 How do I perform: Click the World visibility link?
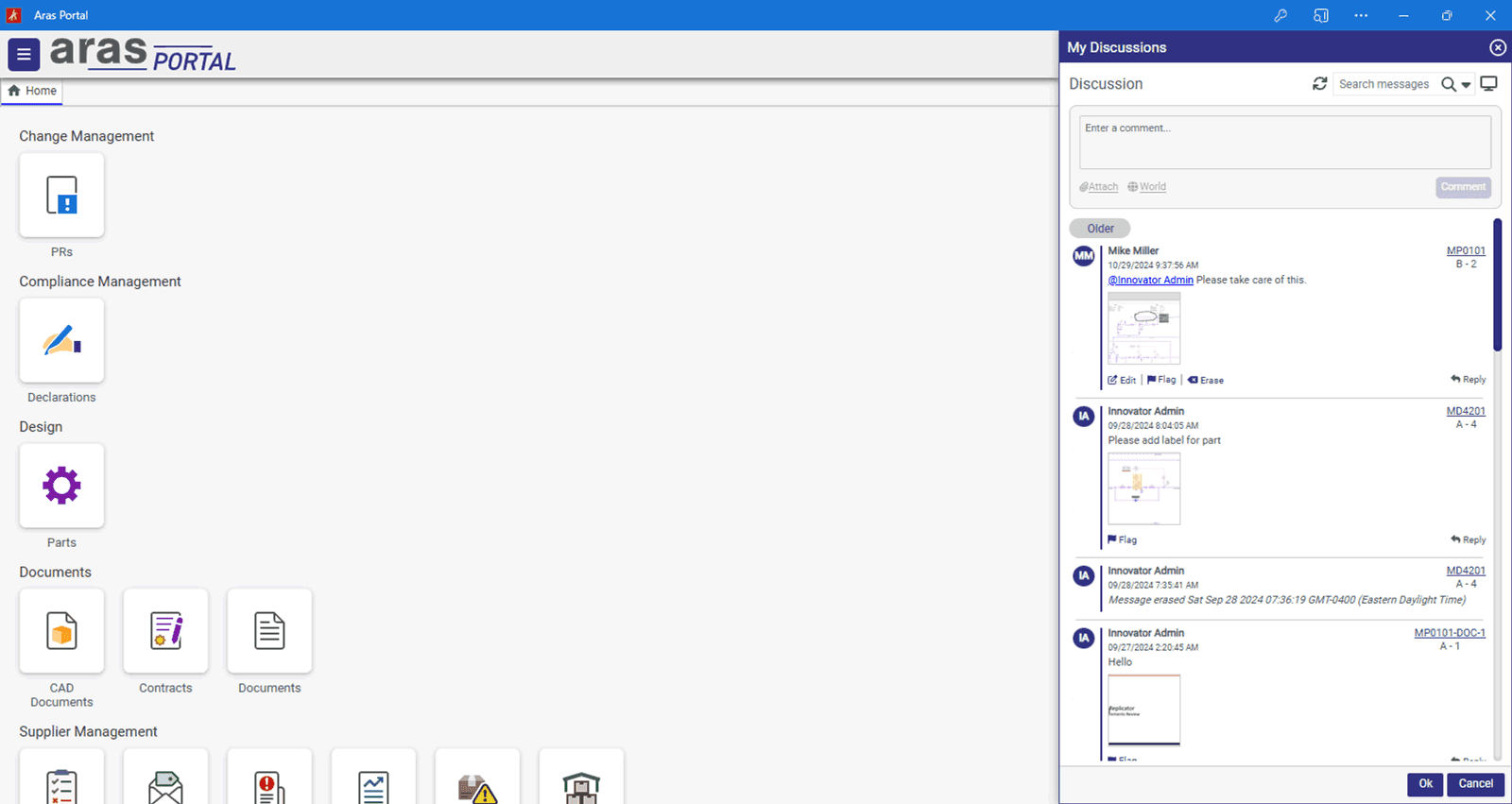point(1147,187)
